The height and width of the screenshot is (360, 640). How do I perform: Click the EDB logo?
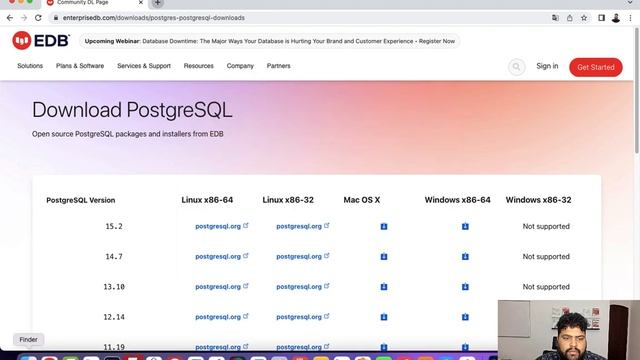[x=41, y=40]
